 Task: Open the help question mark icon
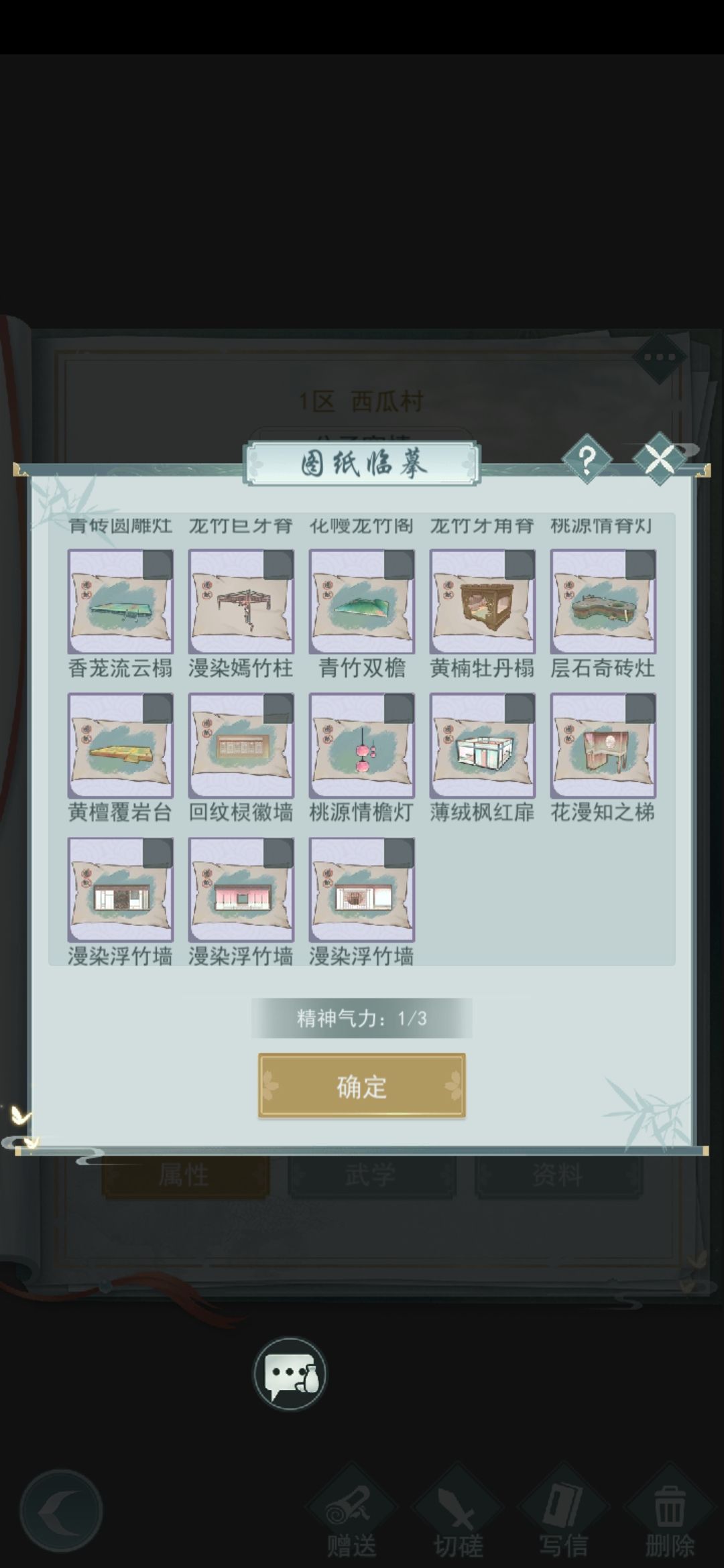587,460
